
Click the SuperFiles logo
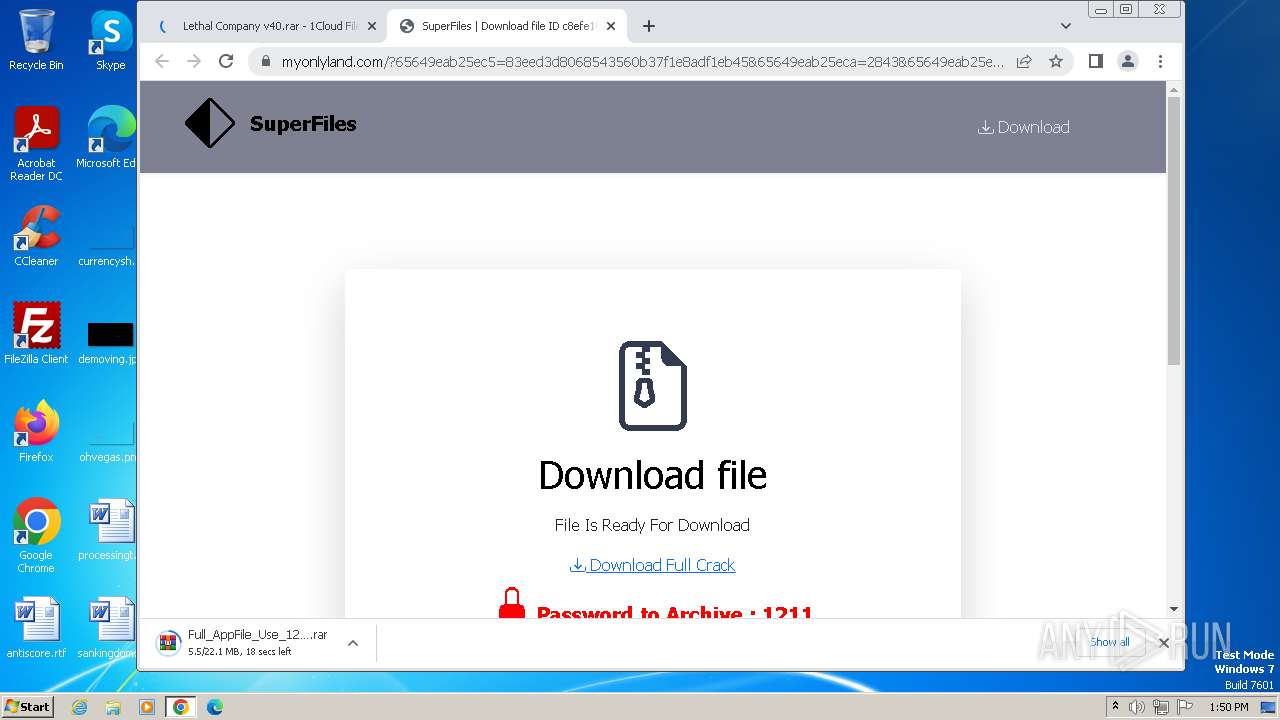point(210,123)
